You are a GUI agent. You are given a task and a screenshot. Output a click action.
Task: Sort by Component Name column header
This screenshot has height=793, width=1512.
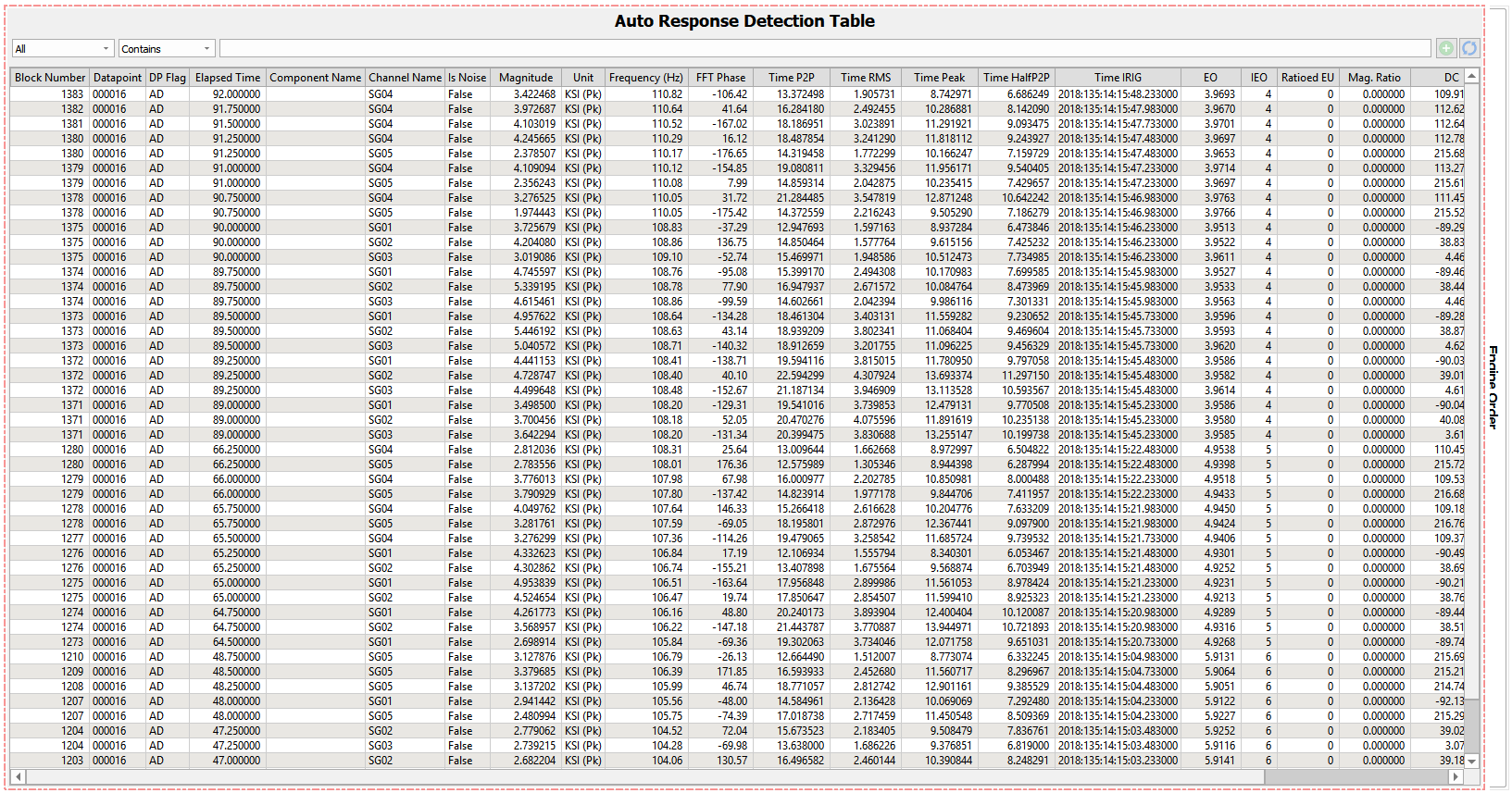point(316,78)
